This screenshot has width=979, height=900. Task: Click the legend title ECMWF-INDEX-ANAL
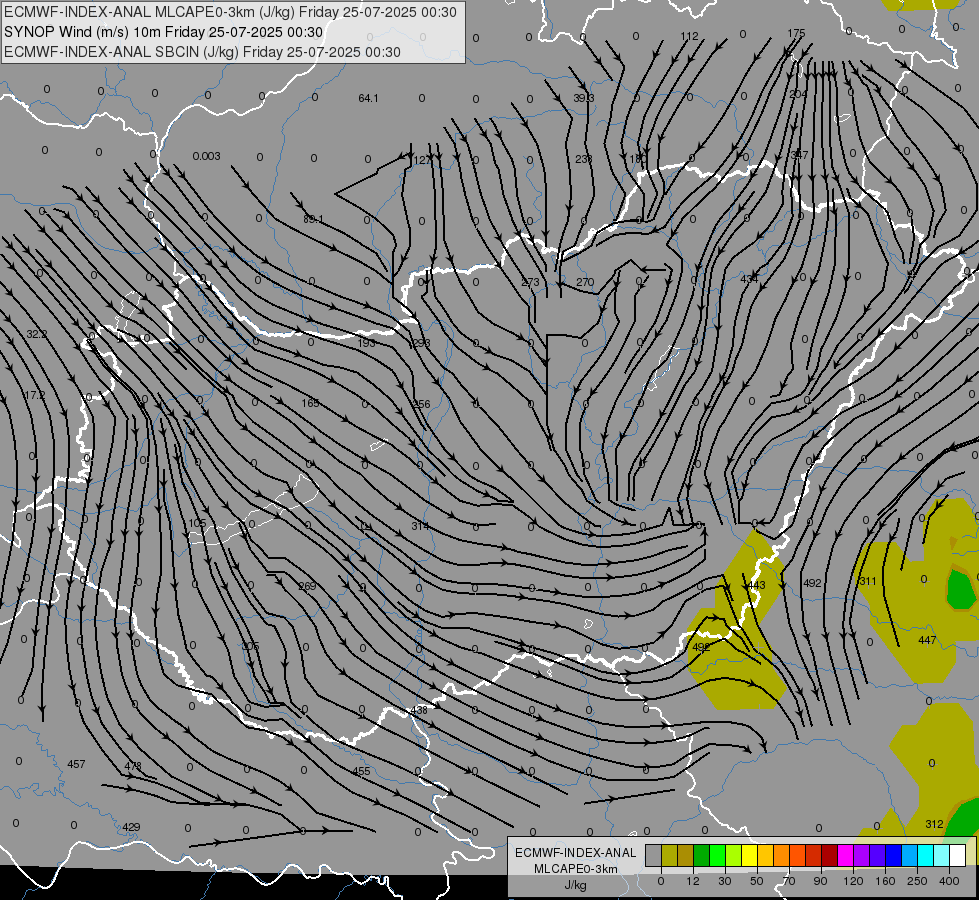click(575, 853)
